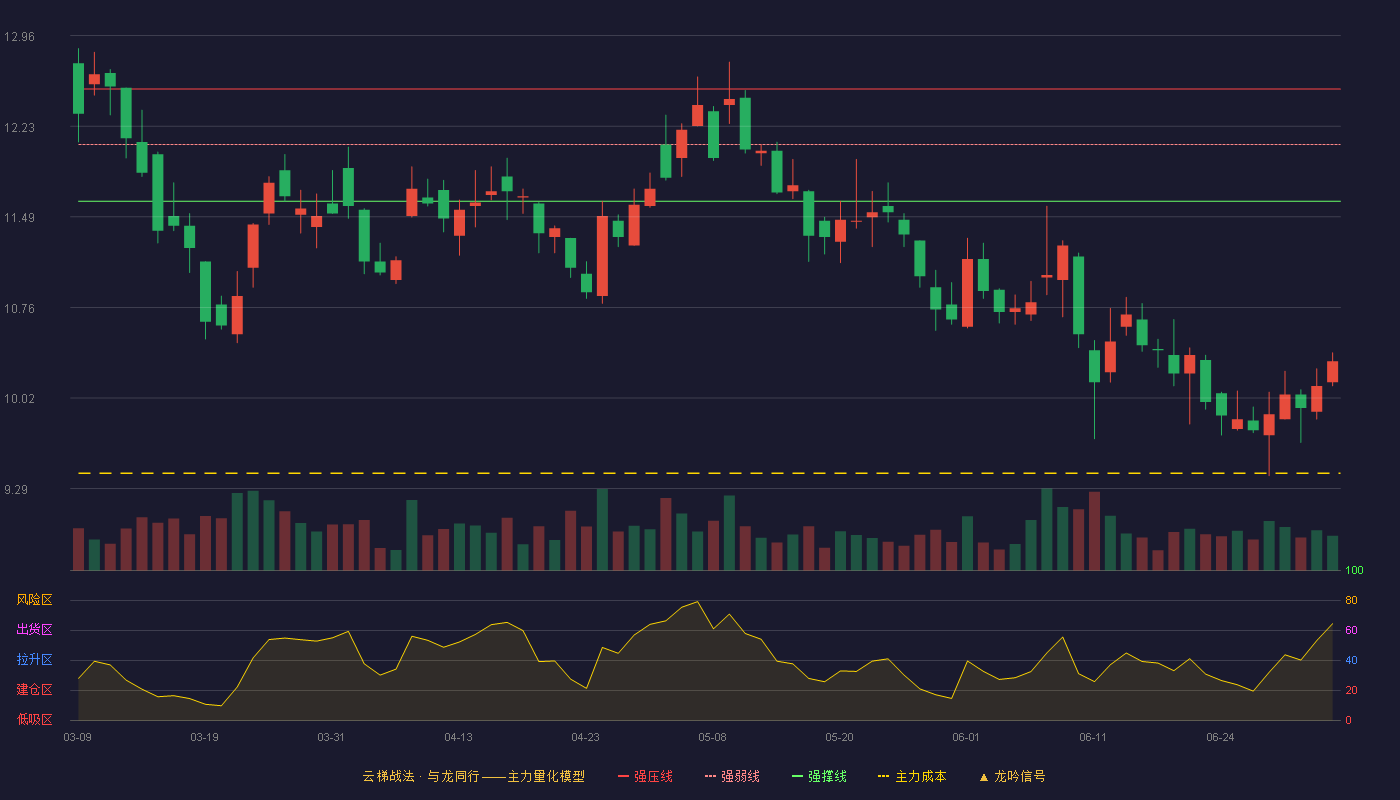Click the 04-23 date label
Image resolution: width=1400 pixels, height=800 pixels.
pyautogui.click(x=585, y=737)
